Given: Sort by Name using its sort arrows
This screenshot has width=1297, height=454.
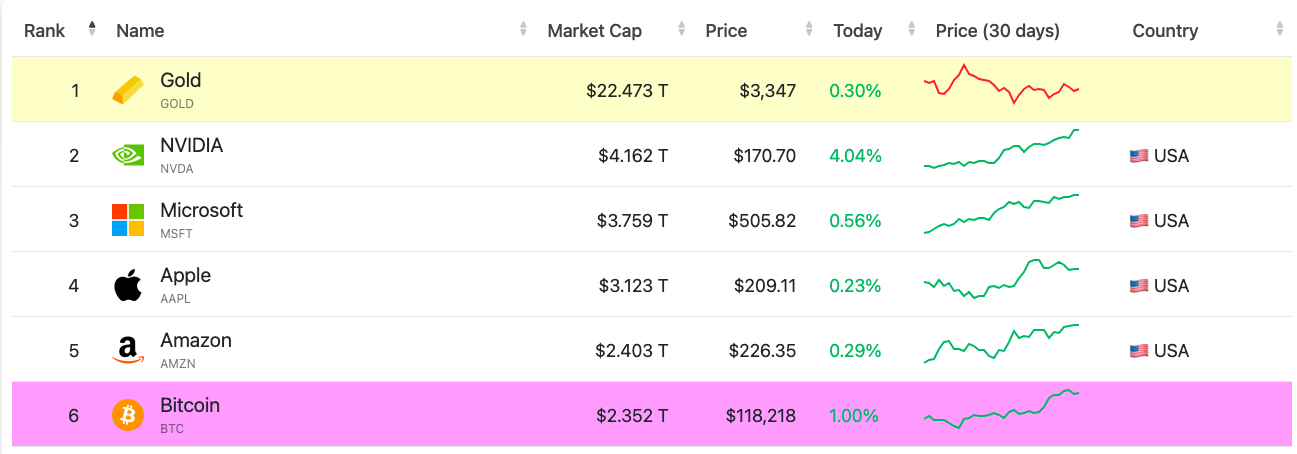Looking at the screenshot, I should point(523,30).
